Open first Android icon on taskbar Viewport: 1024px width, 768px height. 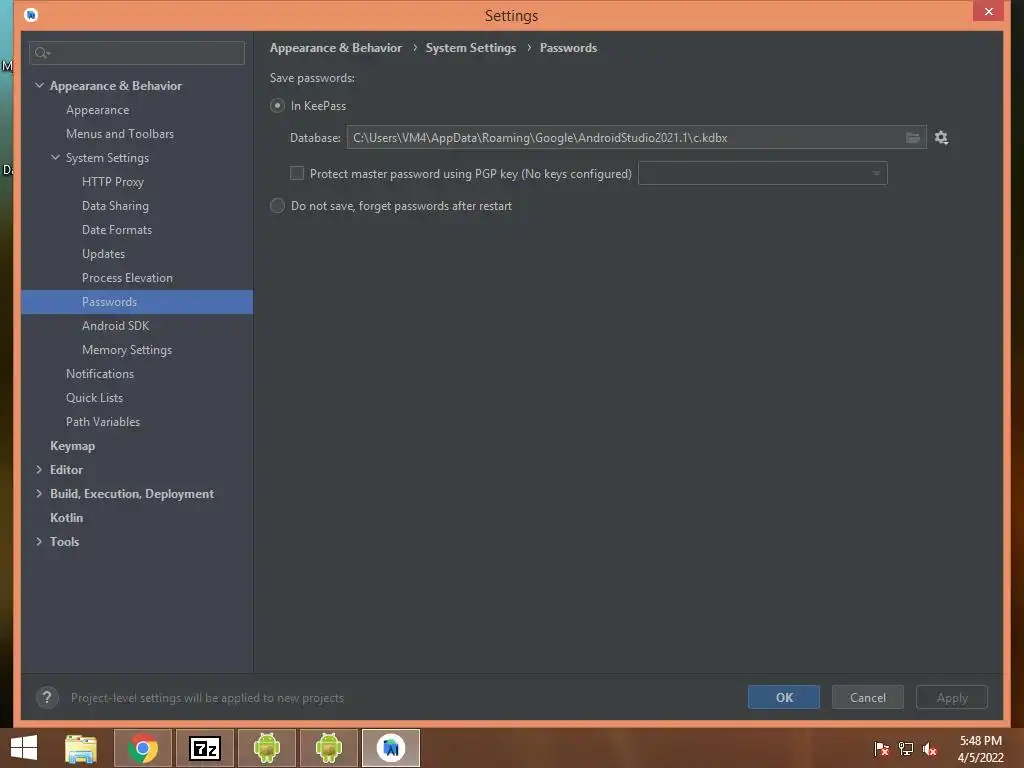tap(266, 748)
